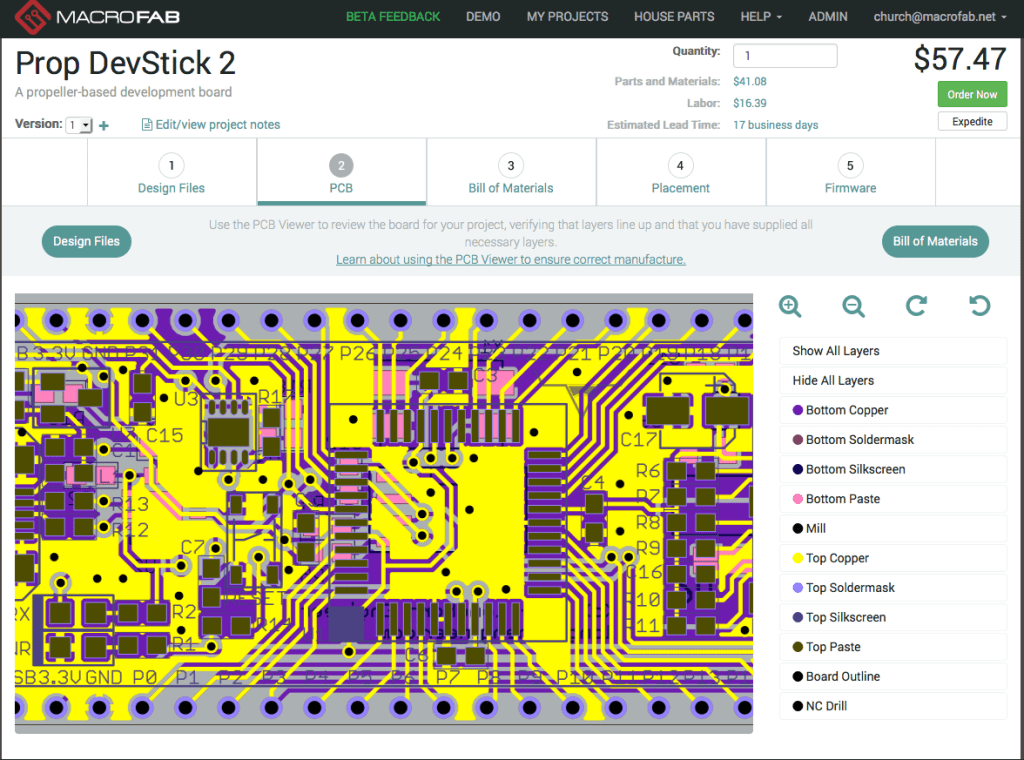Open the Version dropdown
Viewport: 1024px width, 760px height.
[79, 125]
